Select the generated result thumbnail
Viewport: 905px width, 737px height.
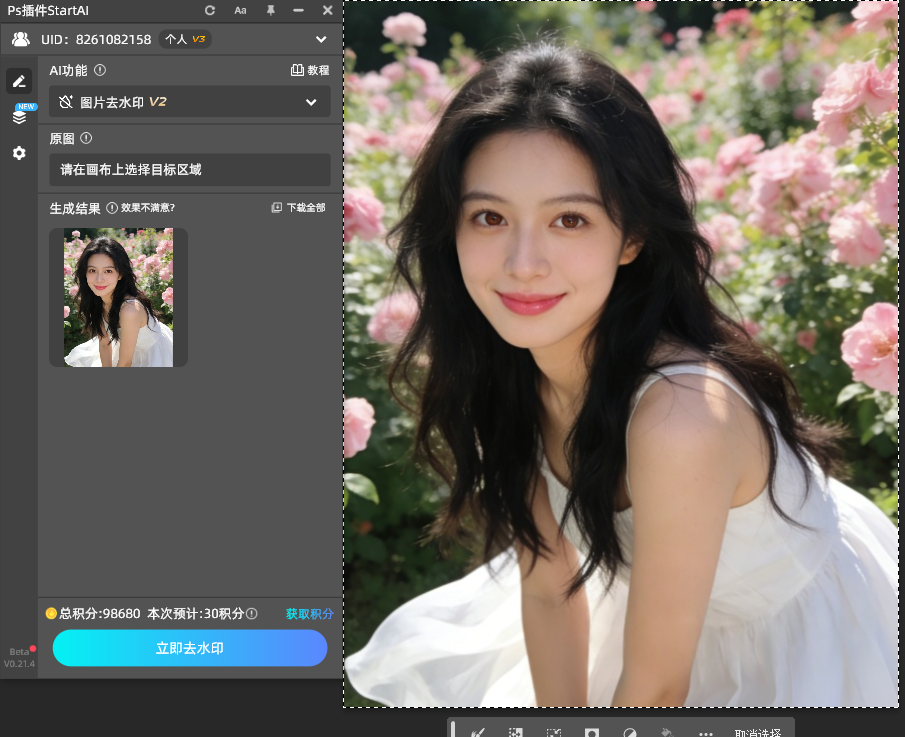tap(118, 297)
